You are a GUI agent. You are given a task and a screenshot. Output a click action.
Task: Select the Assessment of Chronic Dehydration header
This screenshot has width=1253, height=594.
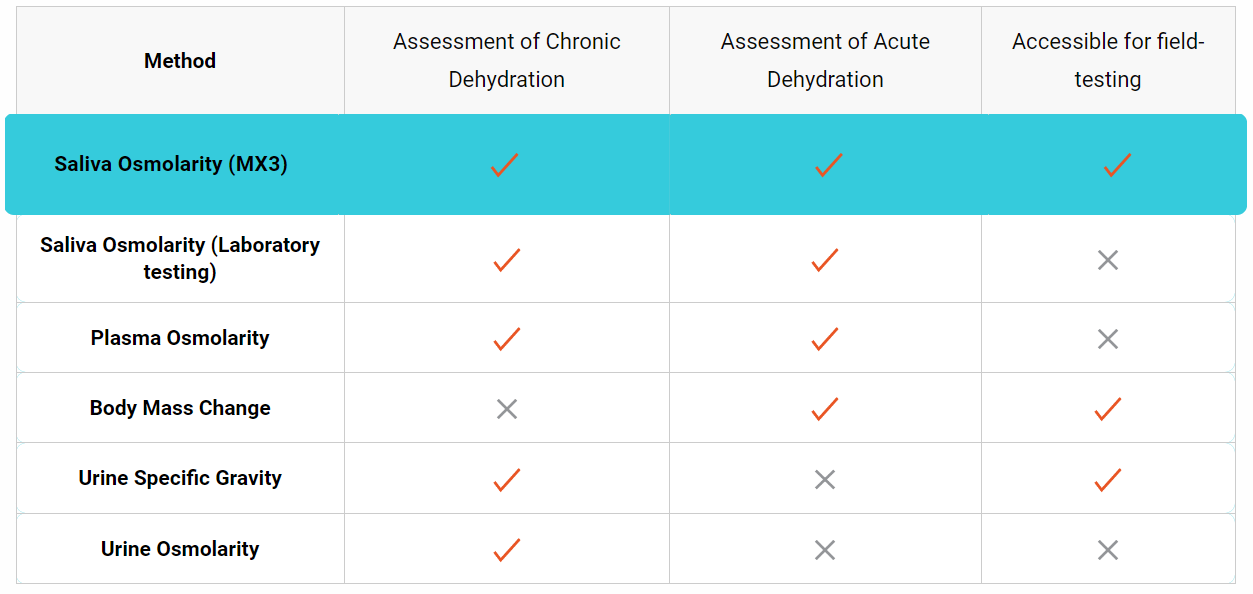point(506,61)
